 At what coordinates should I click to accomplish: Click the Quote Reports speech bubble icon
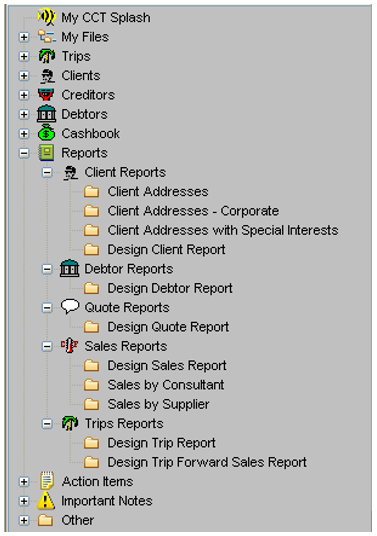[70, 307]
